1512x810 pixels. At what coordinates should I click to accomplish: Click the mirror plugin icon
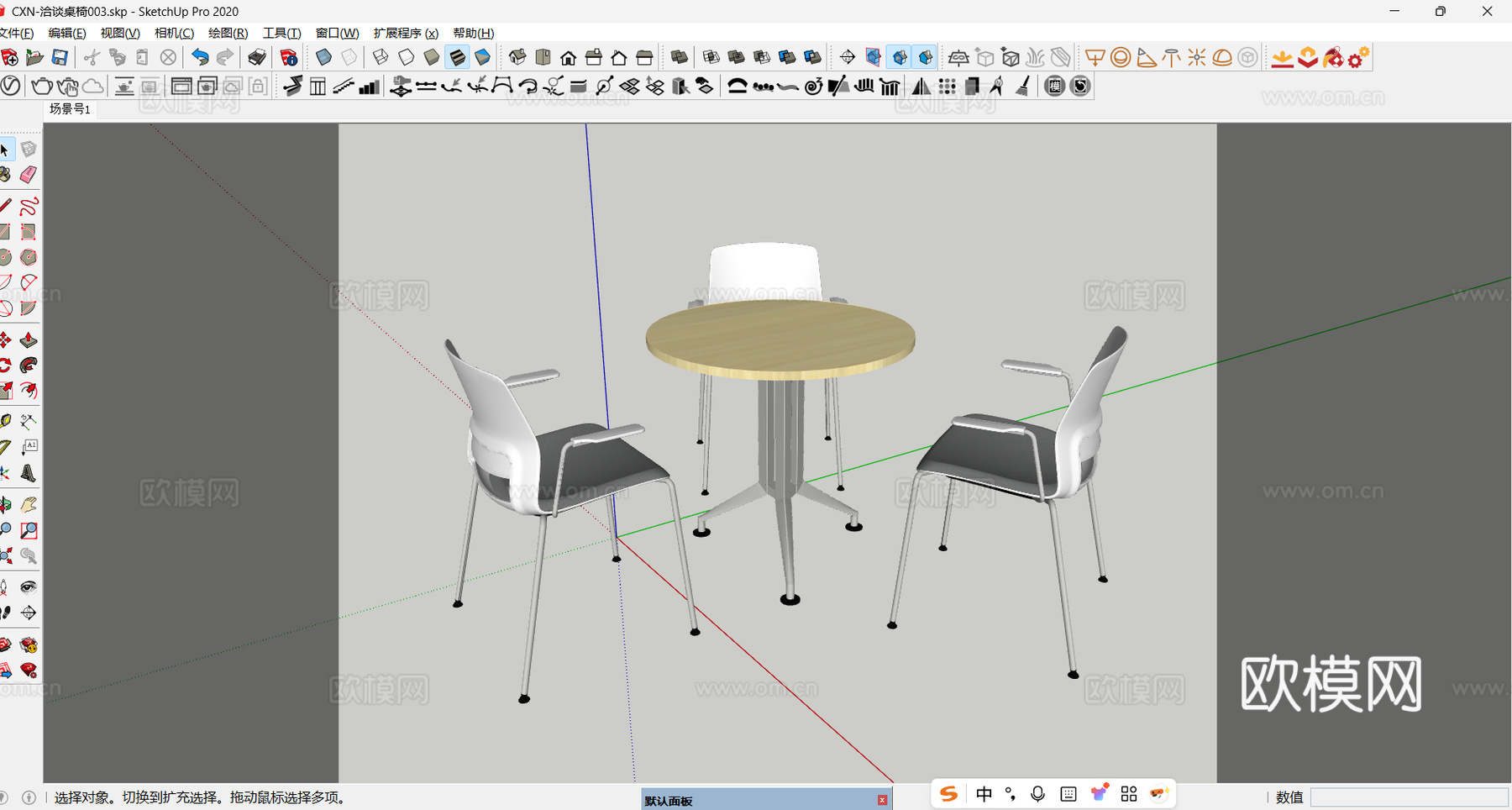pyautogui.click(x=921, y=86)
